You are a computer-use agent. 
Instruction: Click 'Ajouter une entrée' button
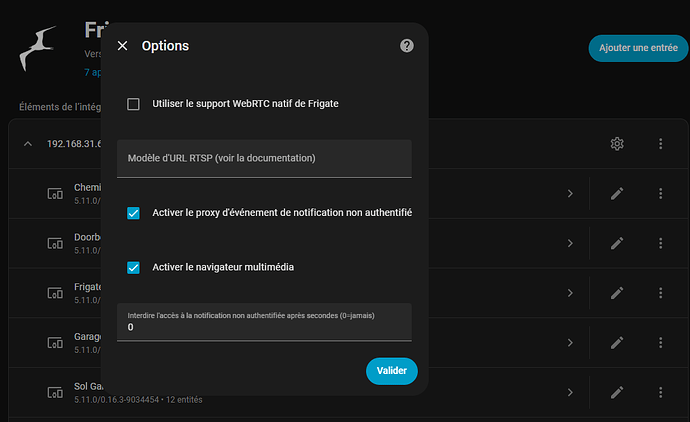pyautogui.click(x=638, y=48)
